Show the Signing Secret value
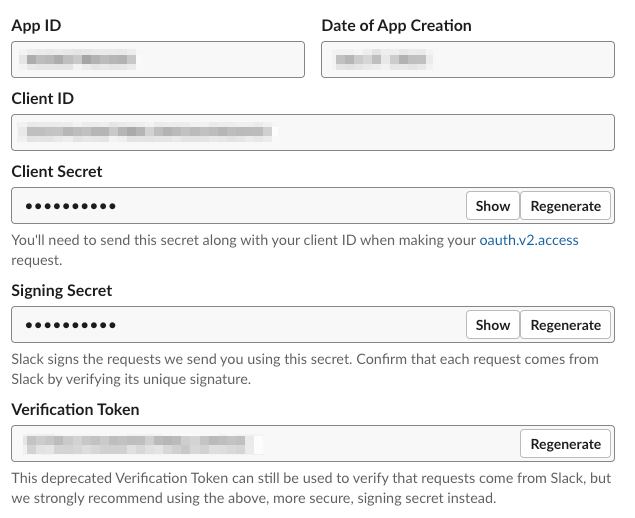Screen dimensions: 635x518 coord(492,325)
